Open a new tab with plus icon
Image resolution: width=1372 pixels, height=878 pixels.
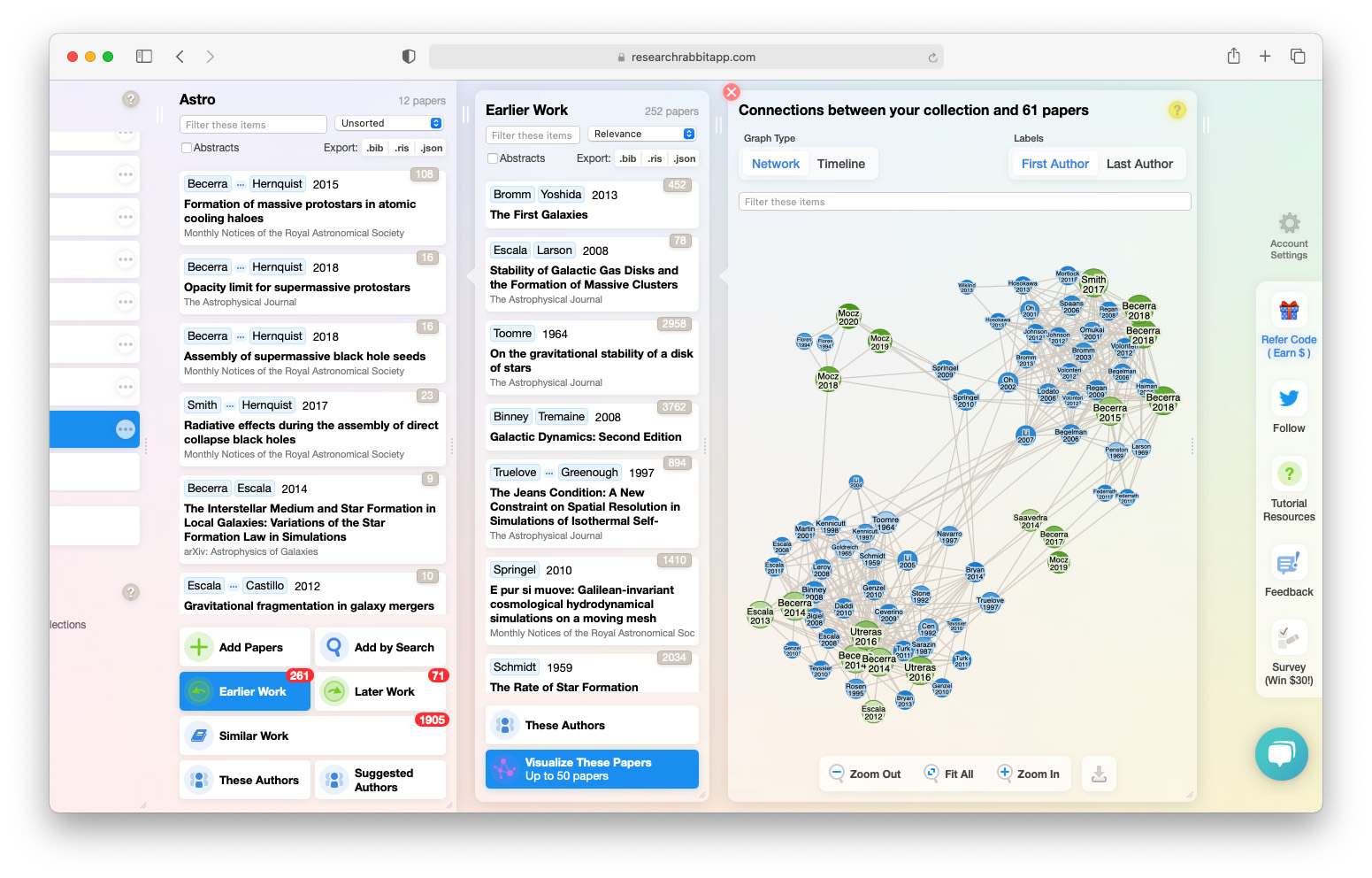coord(1265,56)
